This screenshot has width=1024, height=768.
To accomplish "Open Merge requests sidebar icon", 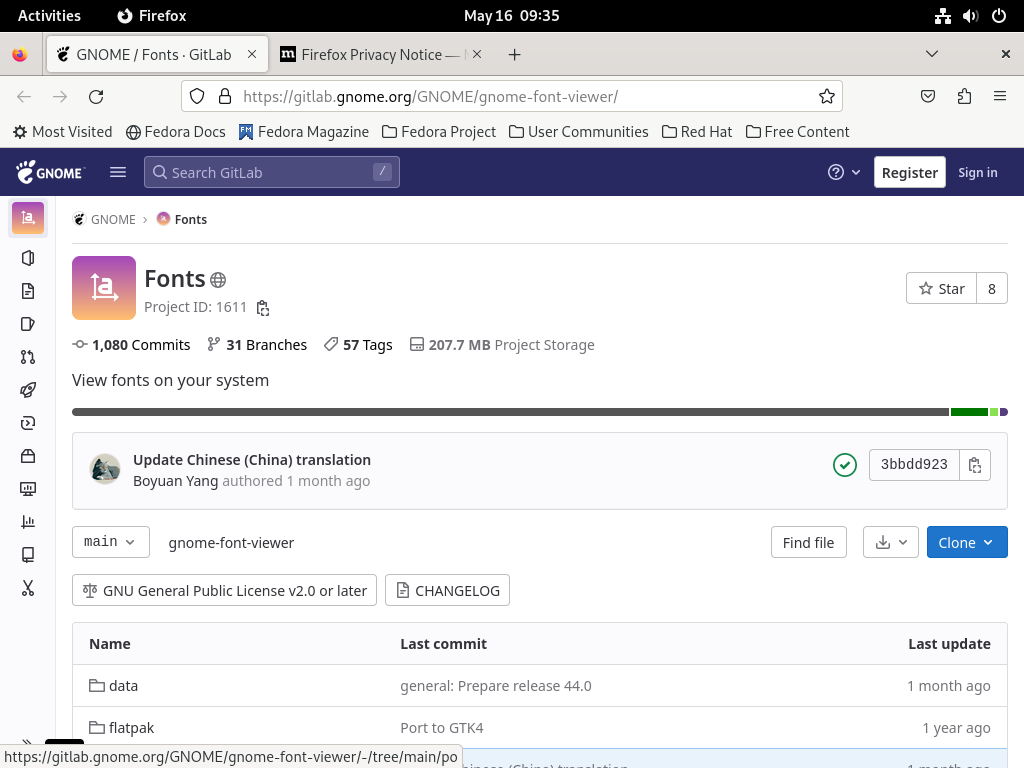I will (27, 357).
